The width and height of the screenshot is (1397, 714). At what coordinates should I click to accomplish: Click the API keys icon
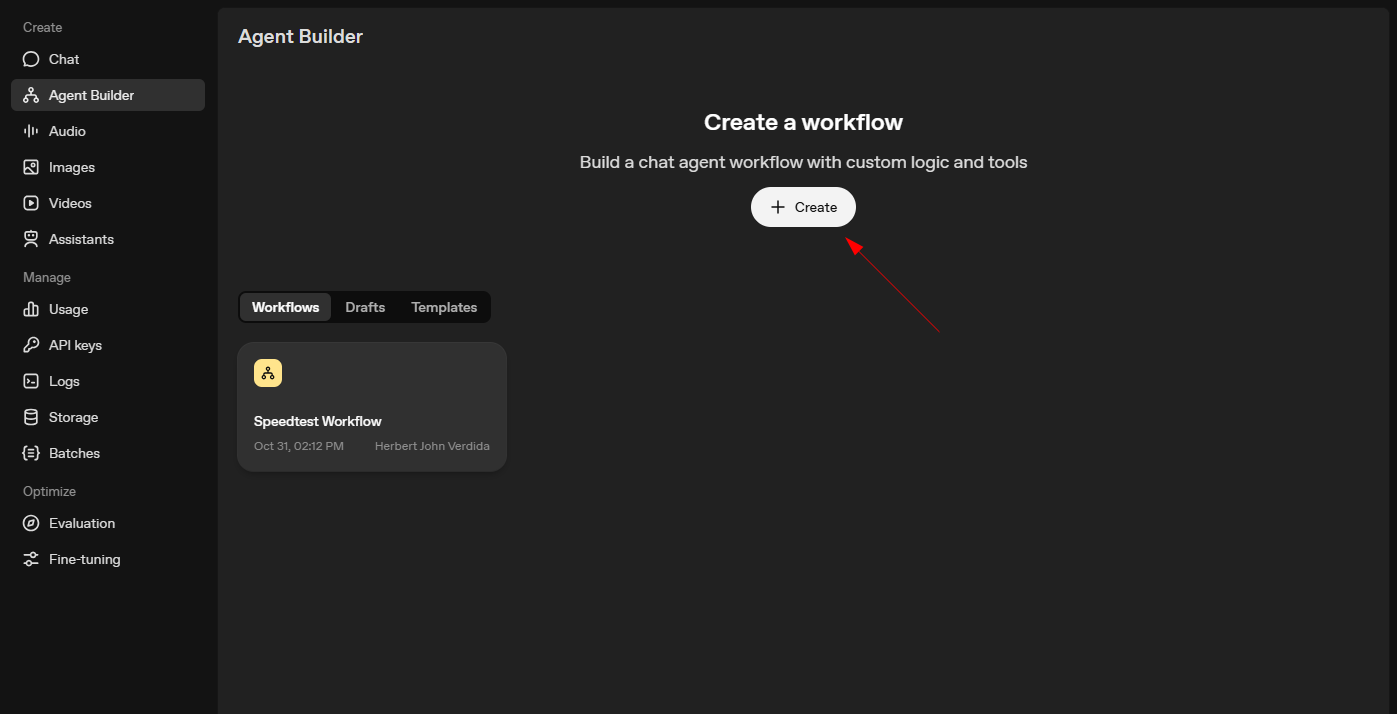30,345
